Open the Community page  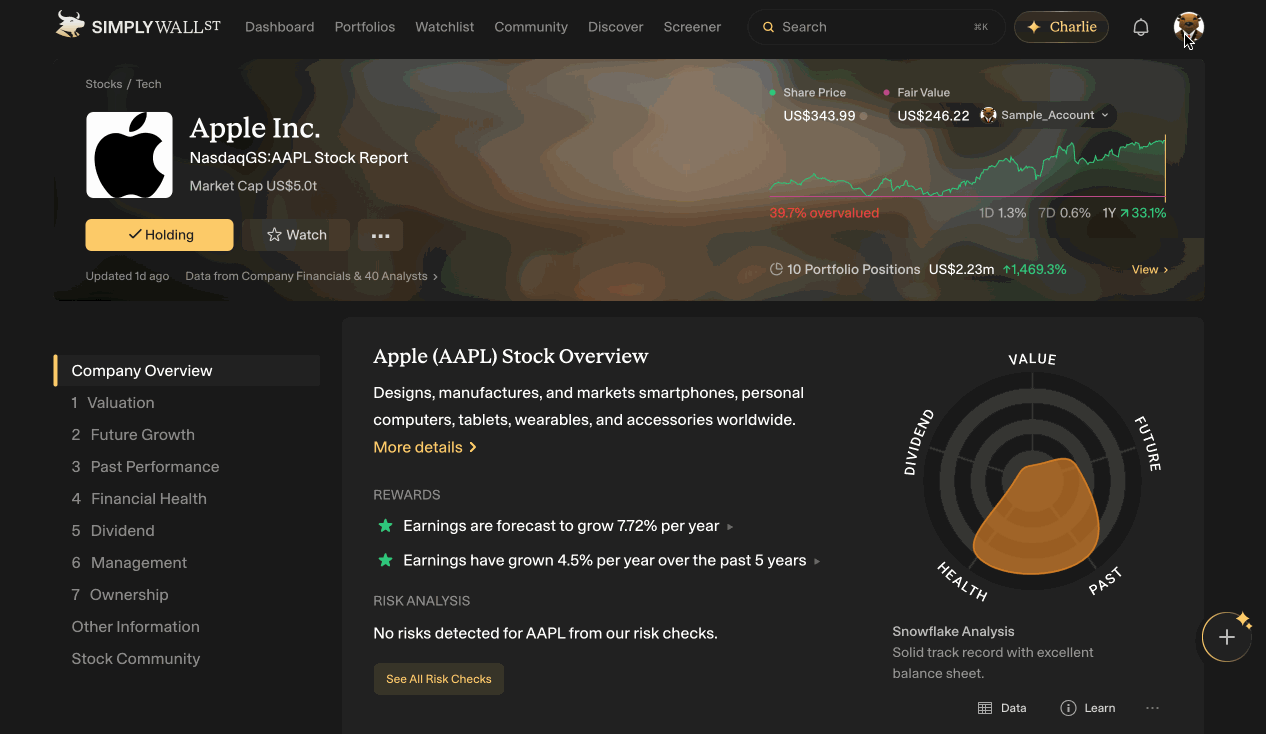531,27
